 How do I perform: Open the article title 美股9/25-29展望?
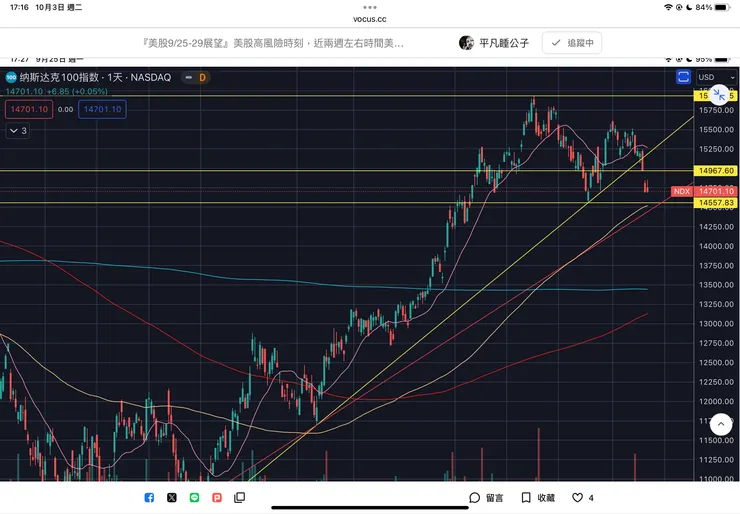coord(273,43)
